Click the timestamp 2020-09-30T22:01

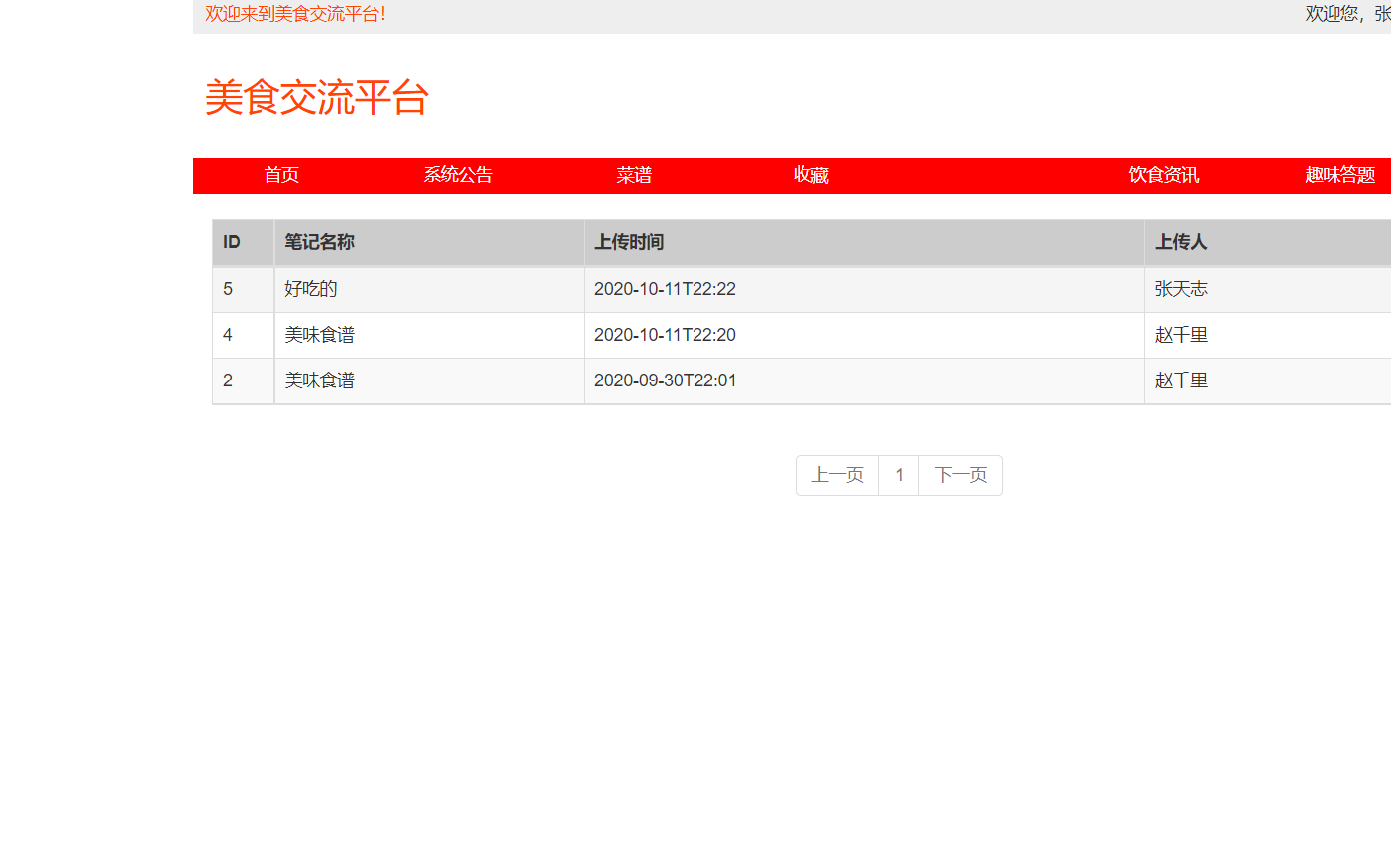click(x=665, y=380)
